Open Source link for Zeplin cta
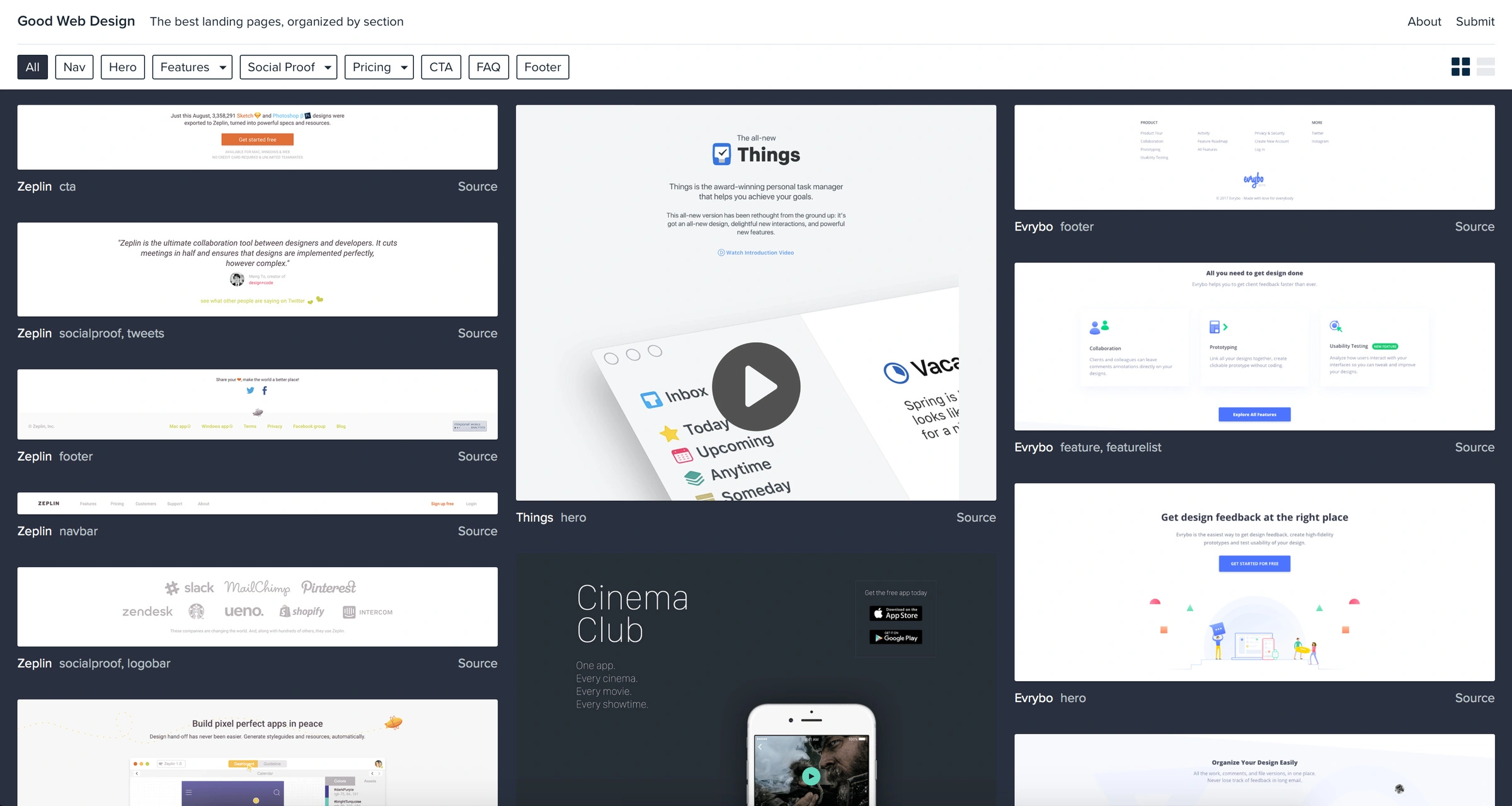 (478, 187)
